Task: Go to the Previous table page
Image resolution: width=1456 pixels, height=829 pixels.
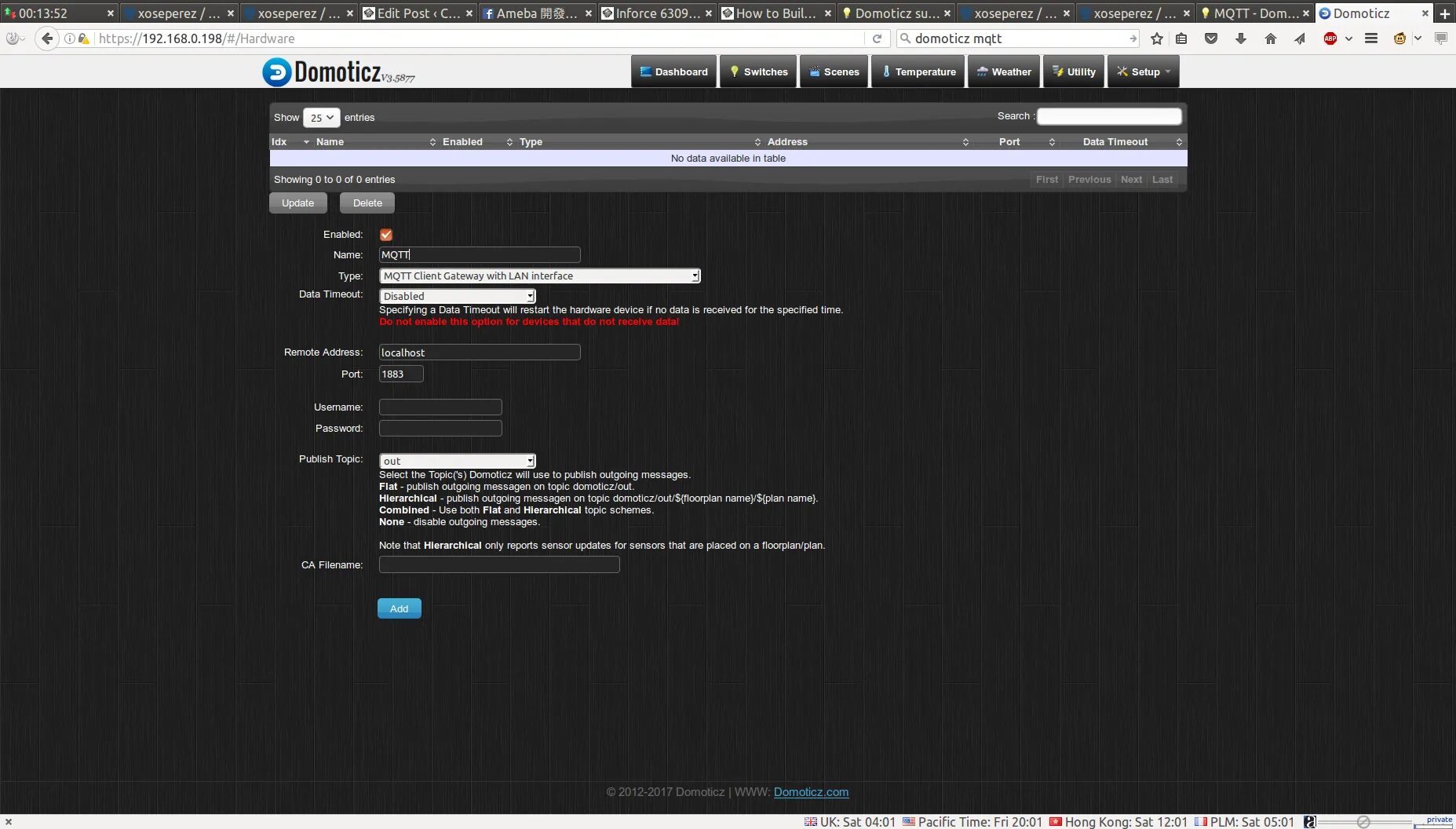Action: (x=1089, y=180)
